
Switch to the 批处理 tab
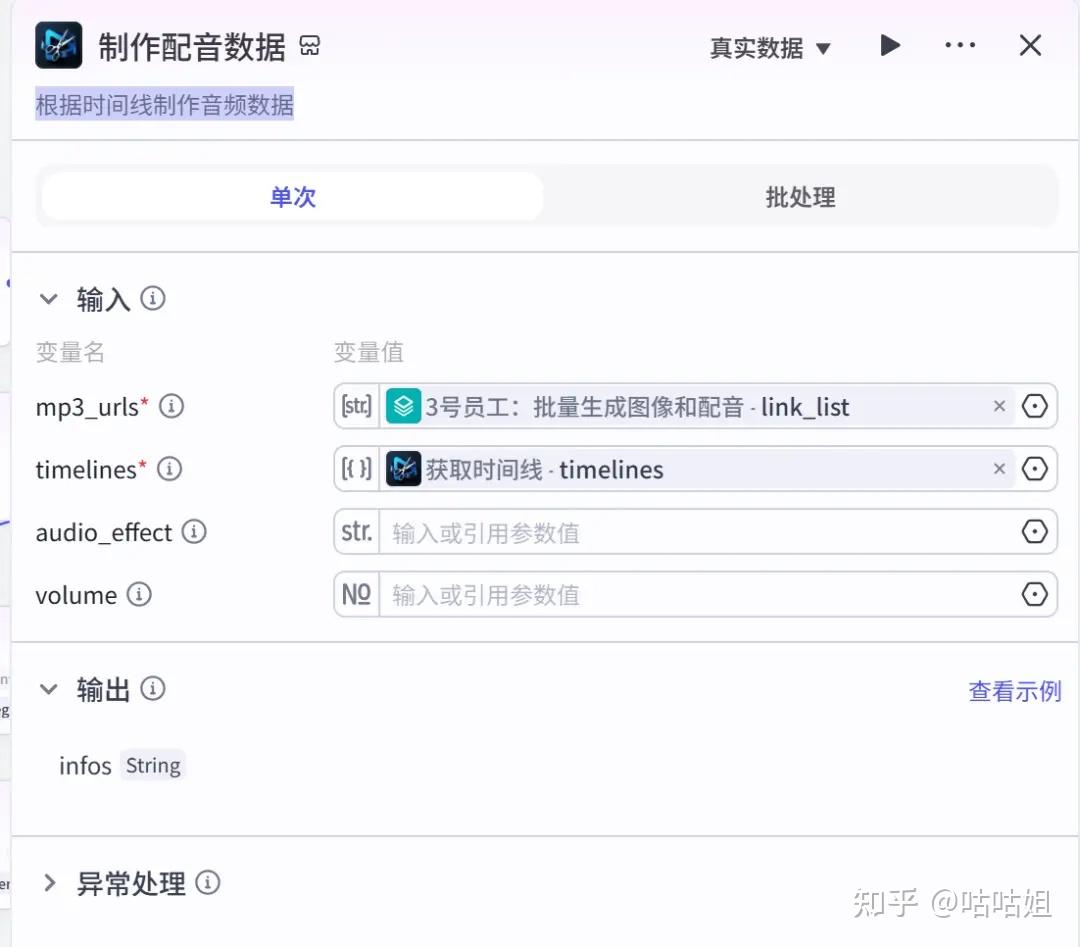pos(800,197)
